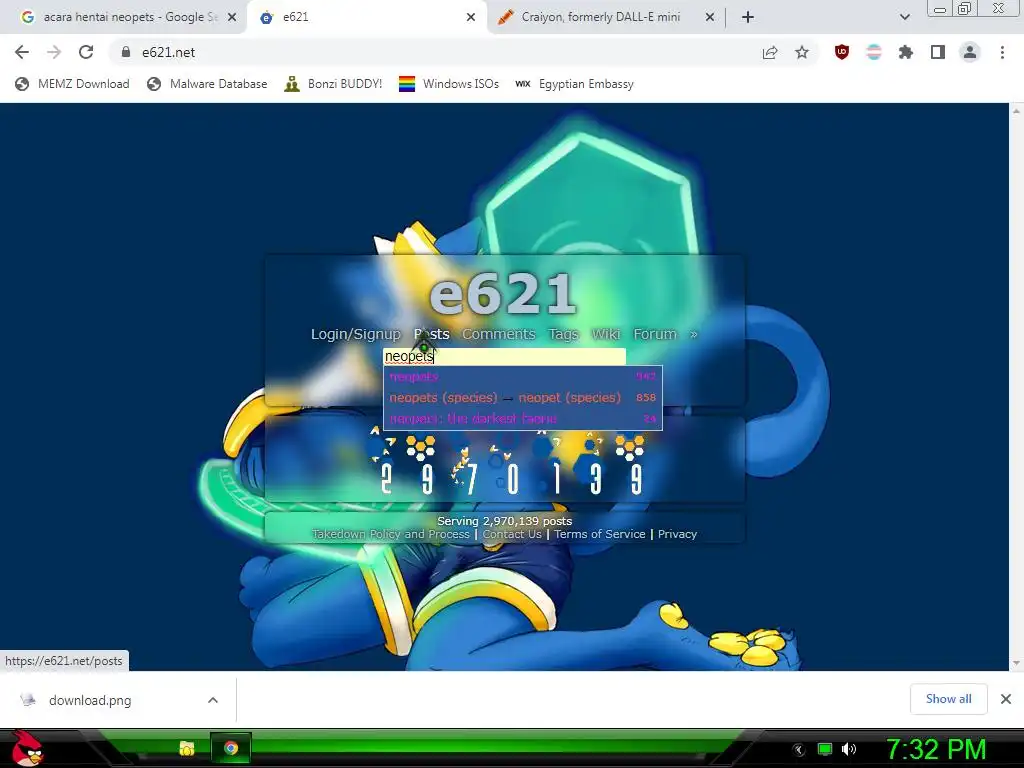Select the neopets (species) suggestion
The height and width of the screenshot is (768, 1024).
point(522,398)
